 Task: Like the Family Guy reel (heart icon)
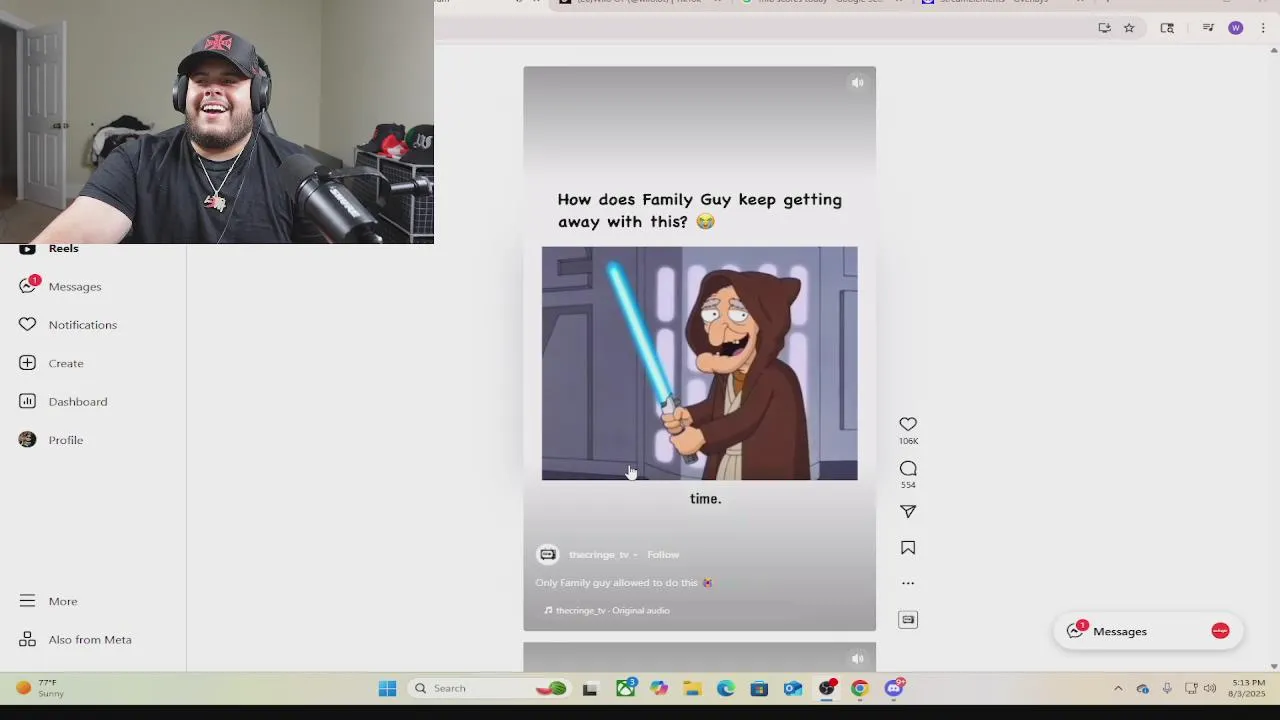(908, 424)
